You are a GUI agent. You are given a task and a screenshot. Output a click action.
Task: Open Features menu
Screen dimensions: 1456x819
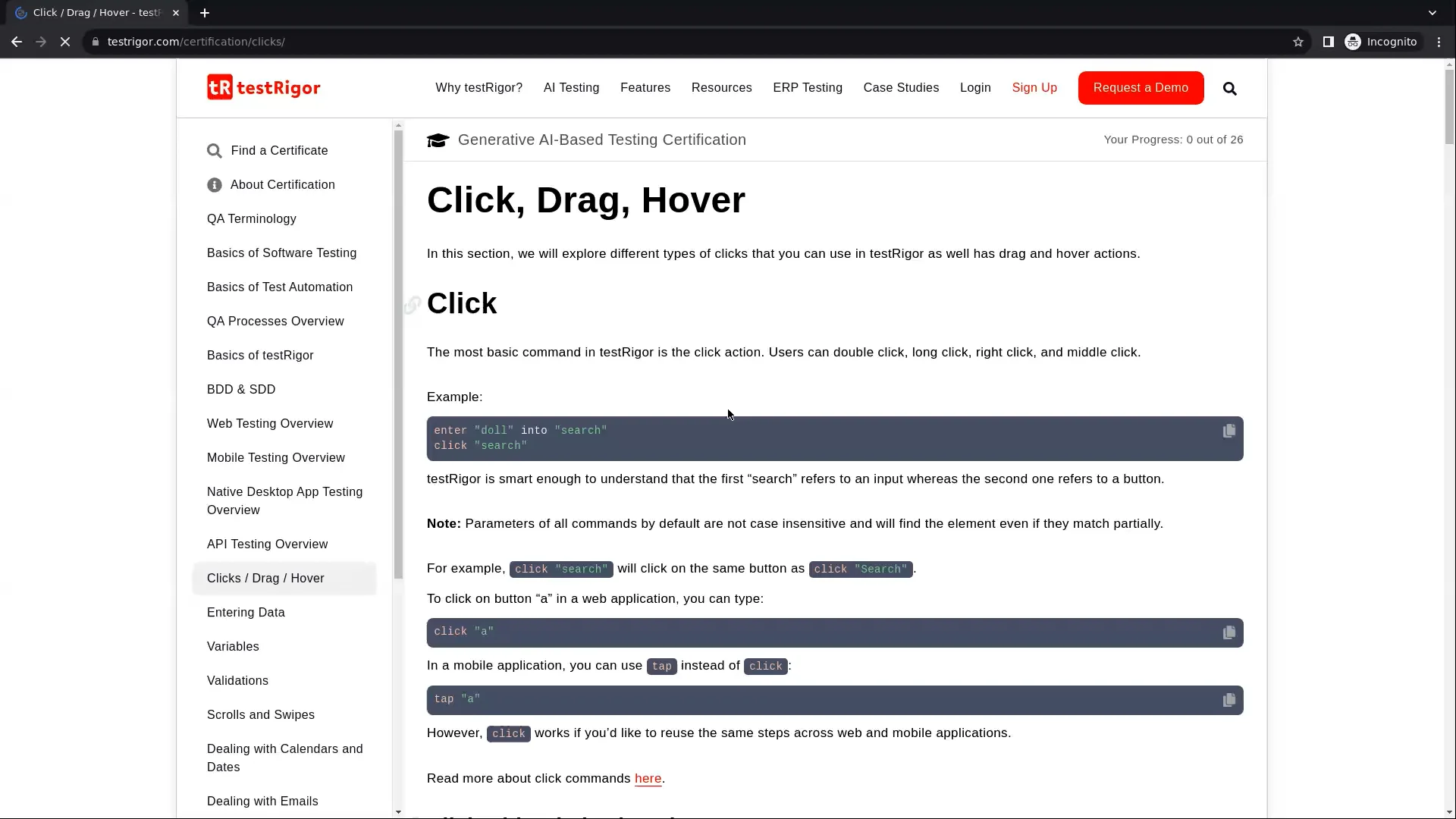tap(645, 88)
